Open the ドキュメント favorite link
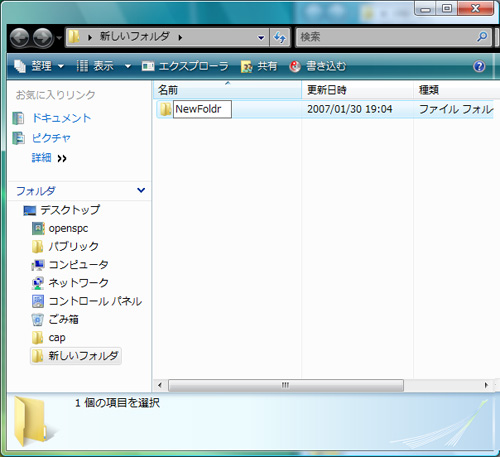The image size is (500, 457). tap(61, 118)
